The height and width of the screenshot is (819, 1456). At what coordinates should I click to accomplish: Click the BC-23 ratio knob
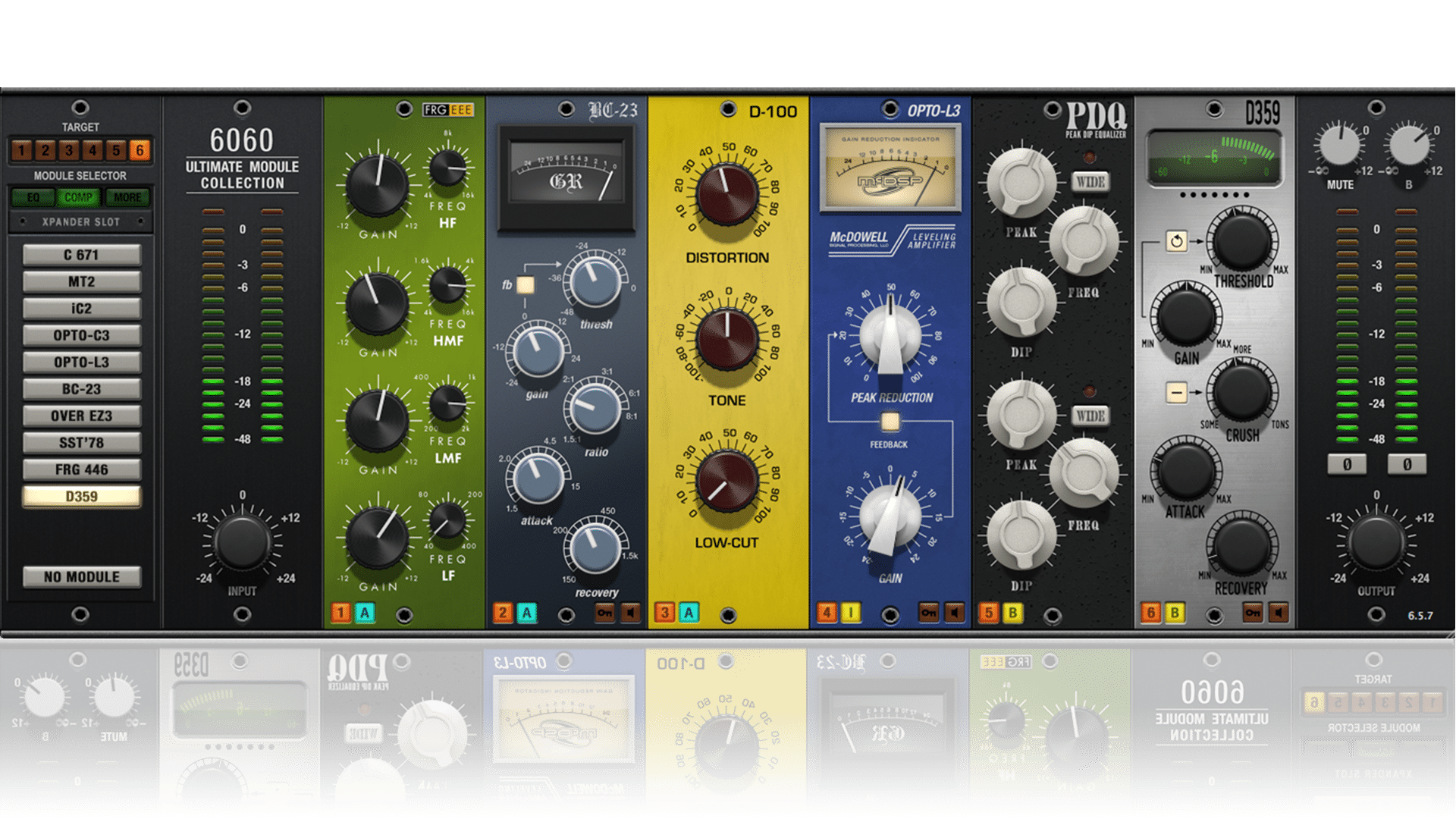tap(594, 409)
